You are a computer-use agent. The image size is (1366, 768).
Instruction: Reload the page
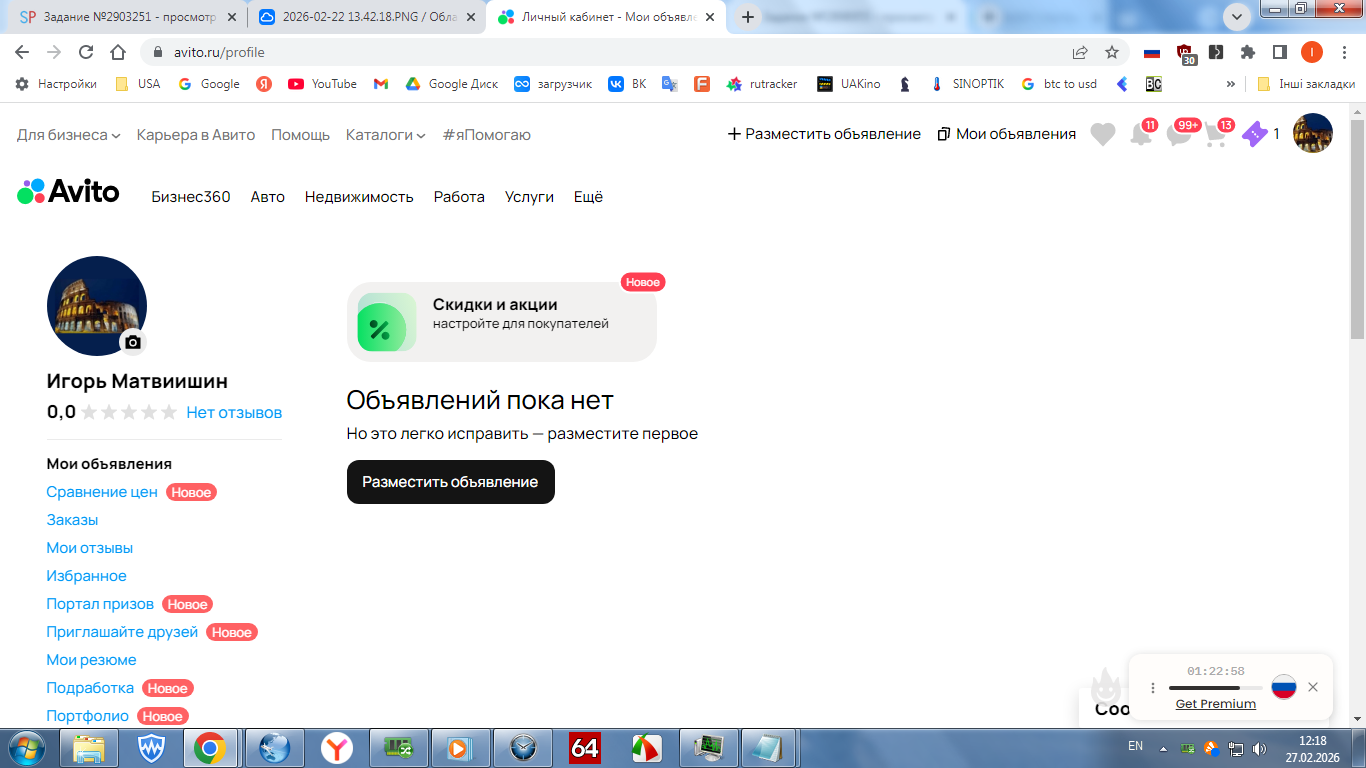pyautogui.click(x=86, y=52)
